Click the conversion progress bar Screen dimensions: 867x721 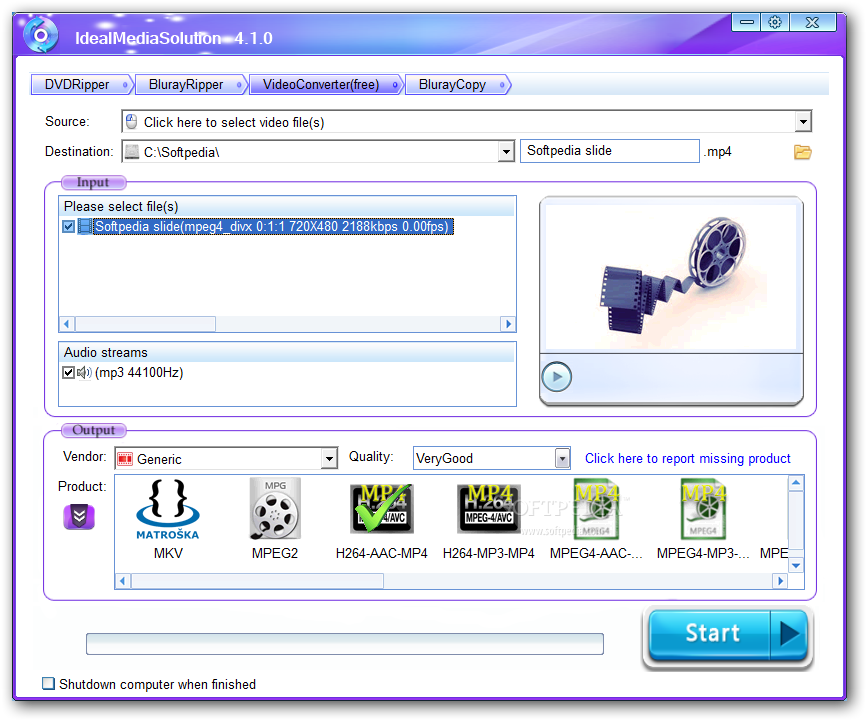click(344, 644)
